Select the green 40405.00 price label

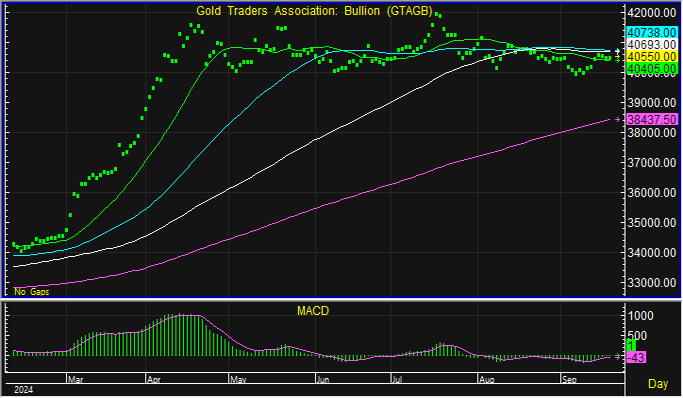click(x=652, y=68)
